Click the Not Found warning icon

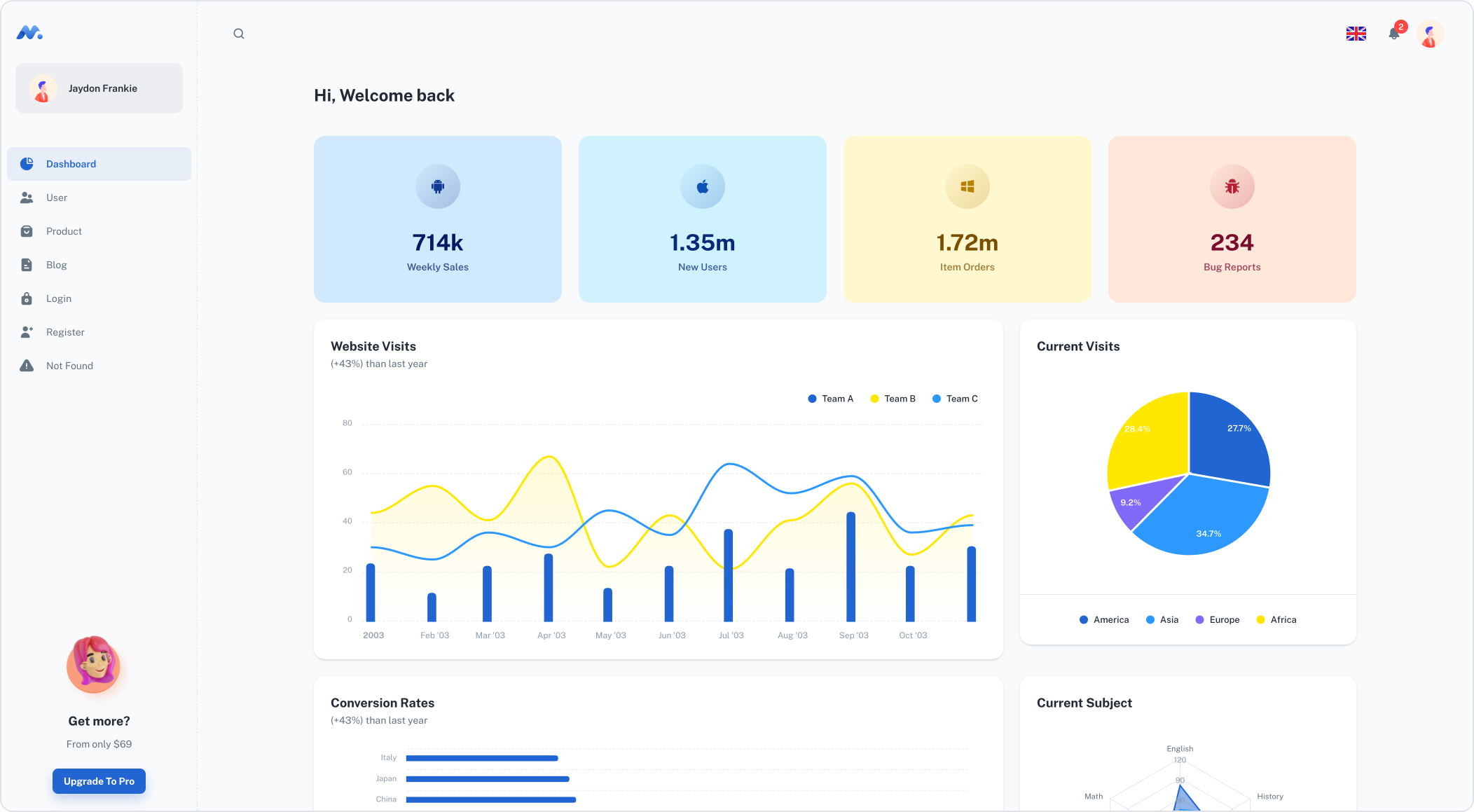[x=27, y=366]
